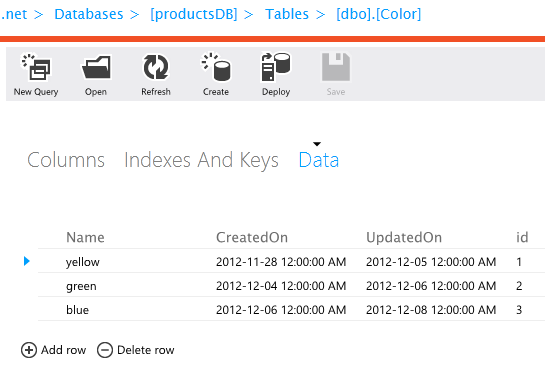Viewport: 545px width, 379px height.
Task: Click UpdatedOn value 2012-12-08 12:00:00 AM
Action: point(431,309)
